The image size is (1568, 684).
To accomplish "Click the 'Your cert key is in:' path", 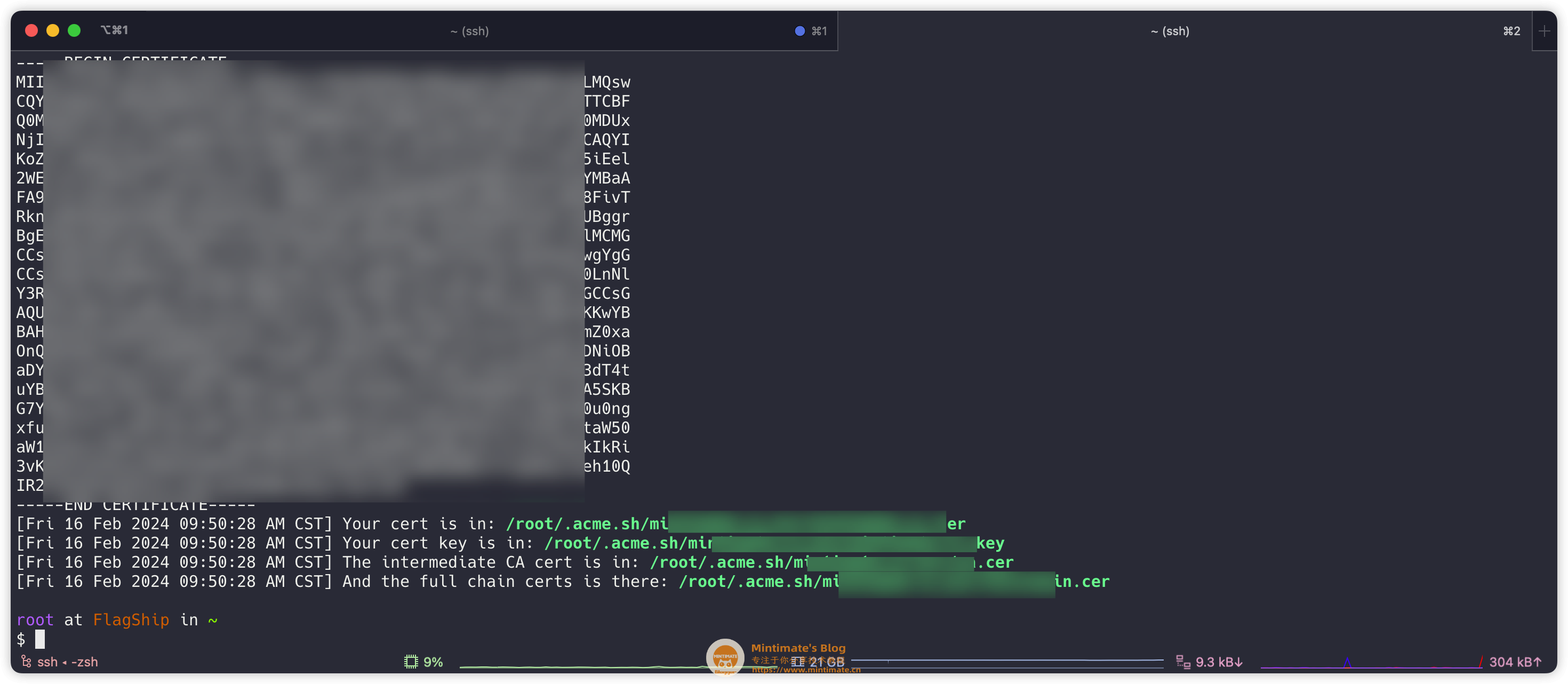I will 774,543.
